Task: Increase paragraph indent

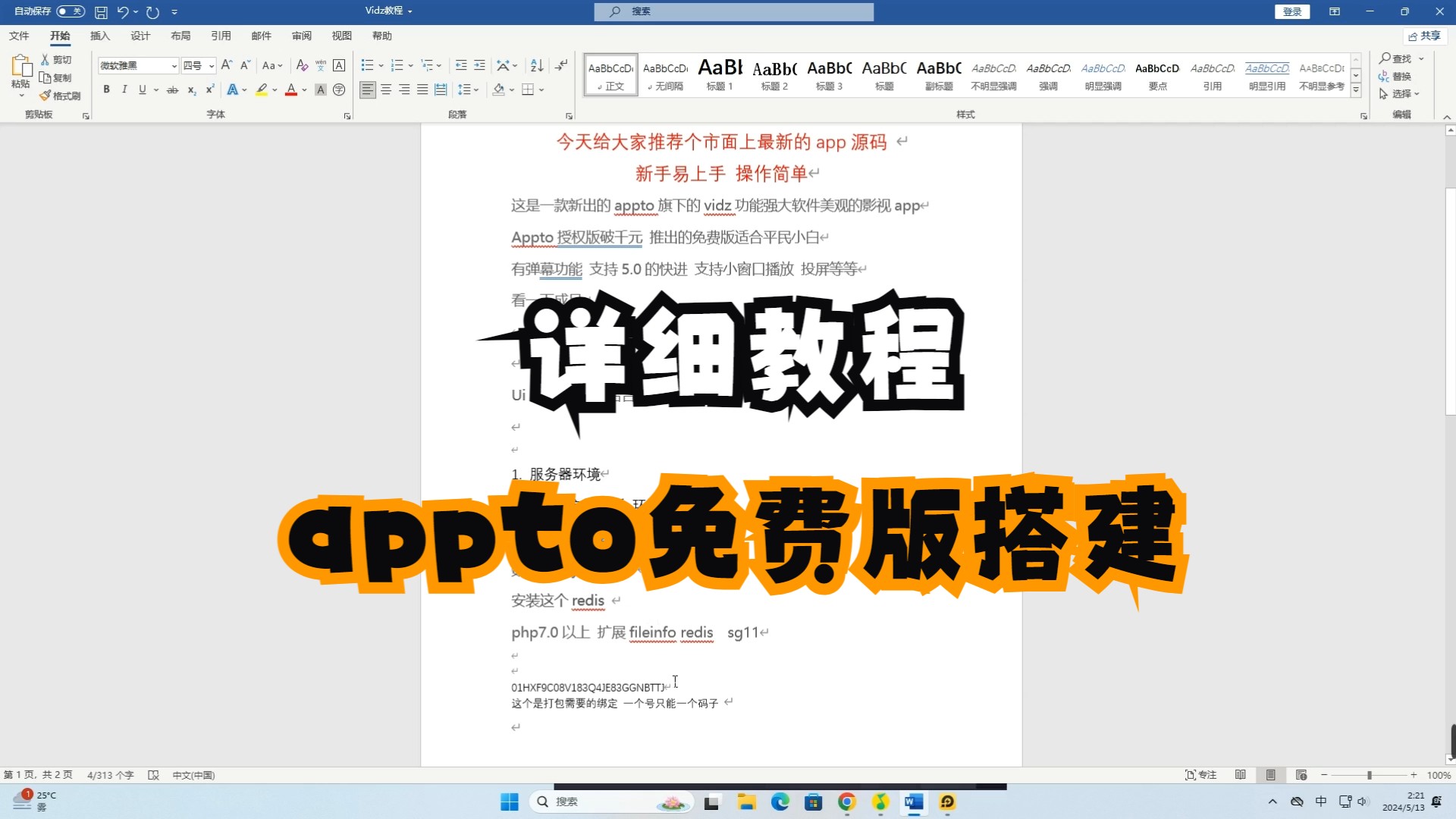Action: (x=479, y=65)
